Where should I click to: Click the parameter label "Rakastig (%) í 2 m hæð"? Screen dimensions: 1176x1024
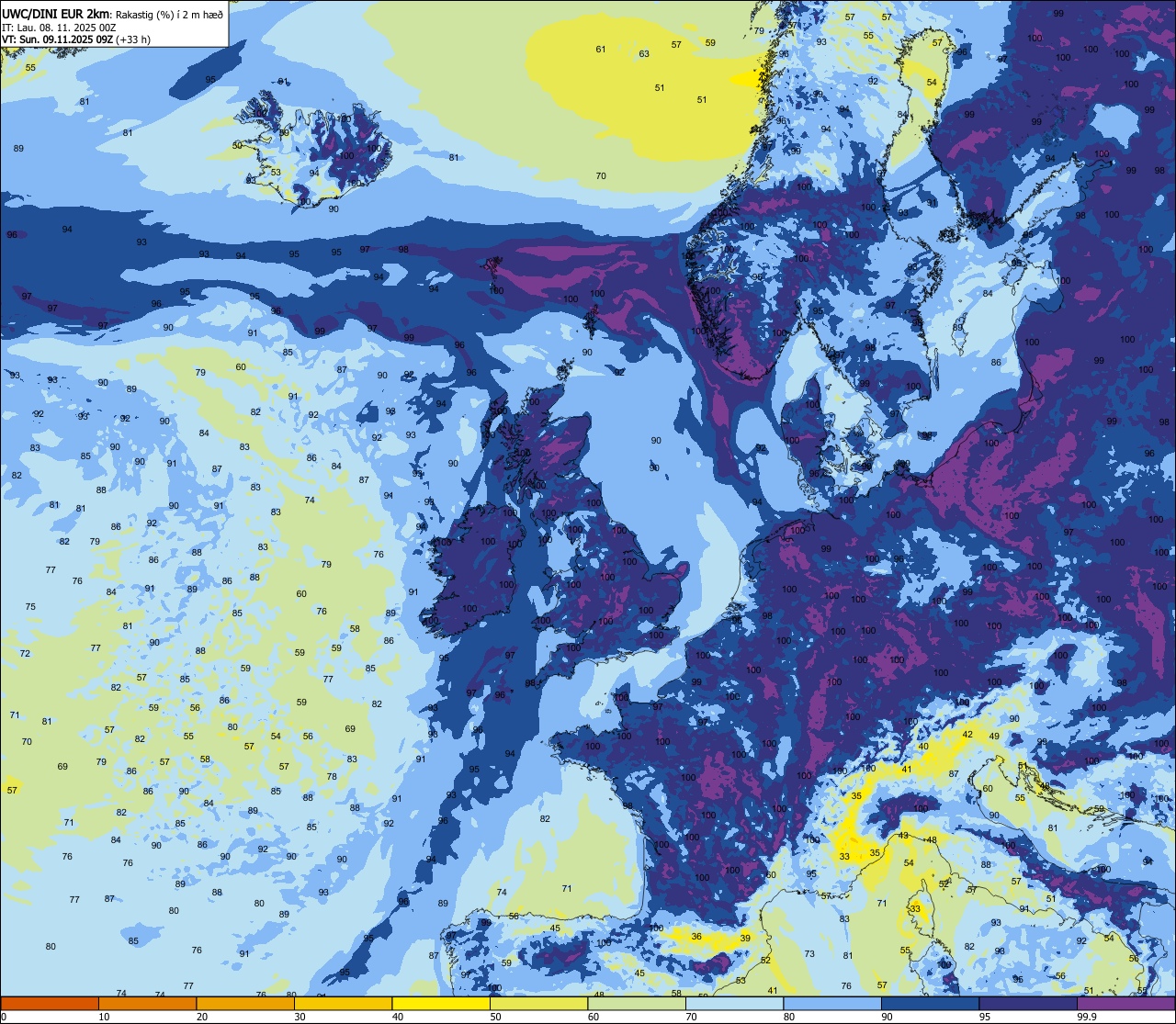[167, 14]
